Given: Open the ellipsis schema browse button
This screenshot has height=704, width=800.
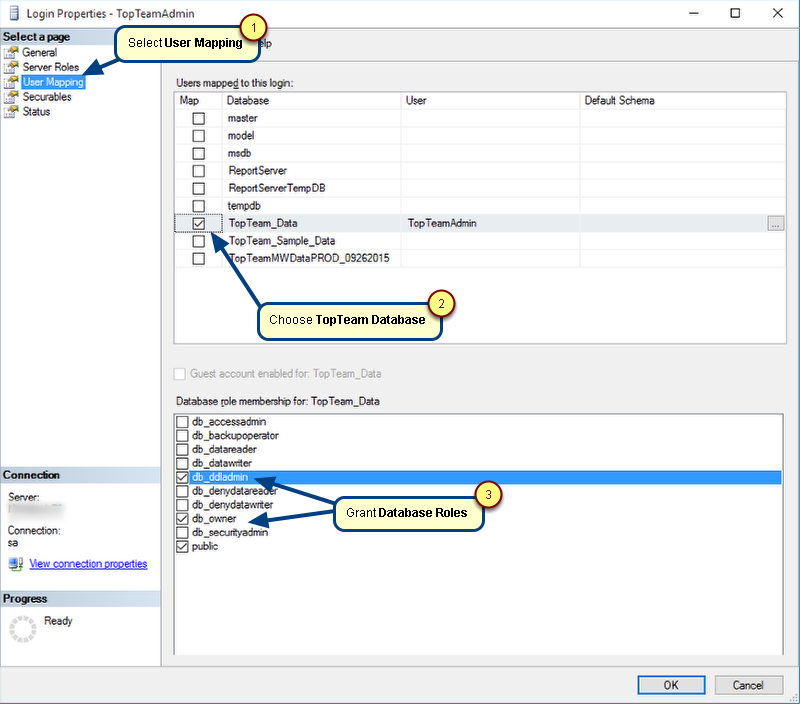Looking at the screenshot, I should (776, 224).
